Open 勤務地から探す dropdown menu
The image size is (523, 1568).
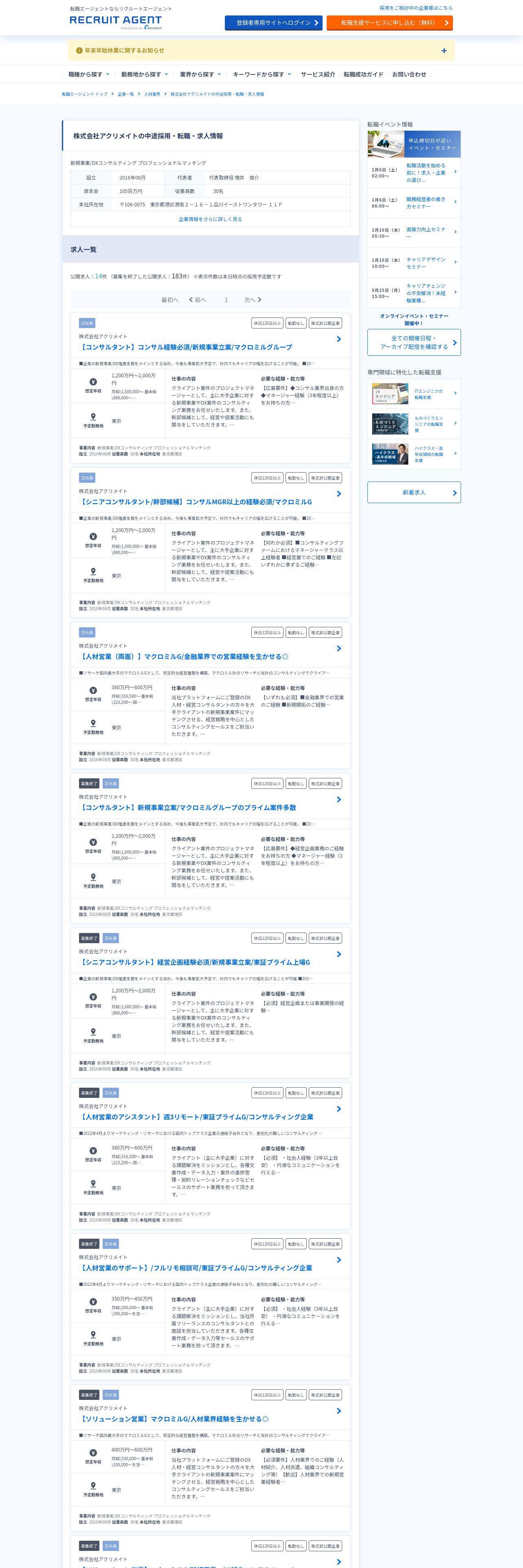pos(144,74)
